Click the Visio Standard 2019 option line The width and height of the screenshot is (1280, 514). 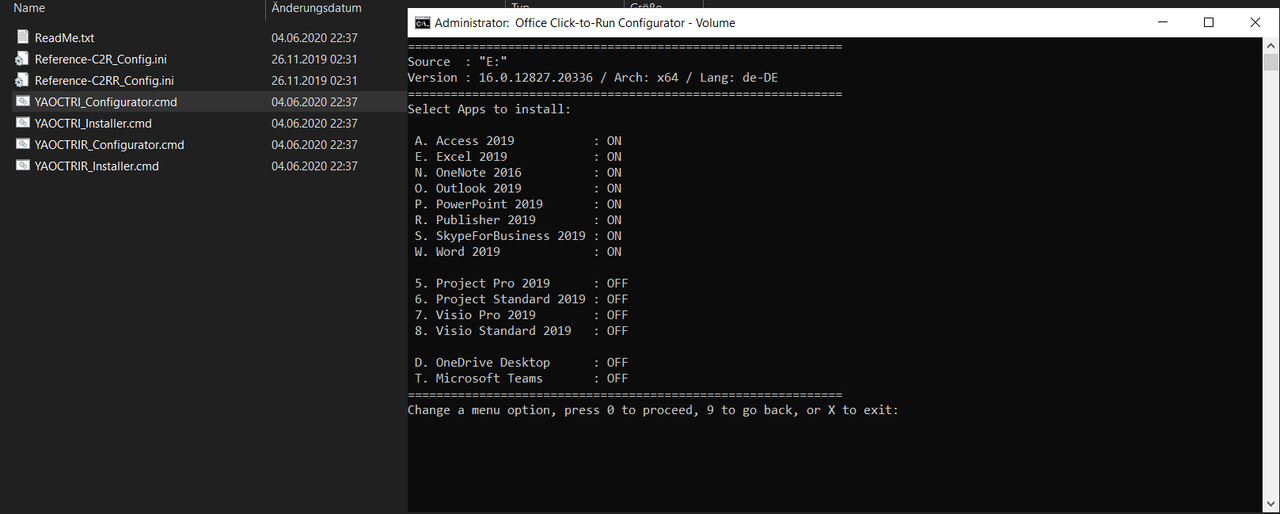tap(521, 331)
